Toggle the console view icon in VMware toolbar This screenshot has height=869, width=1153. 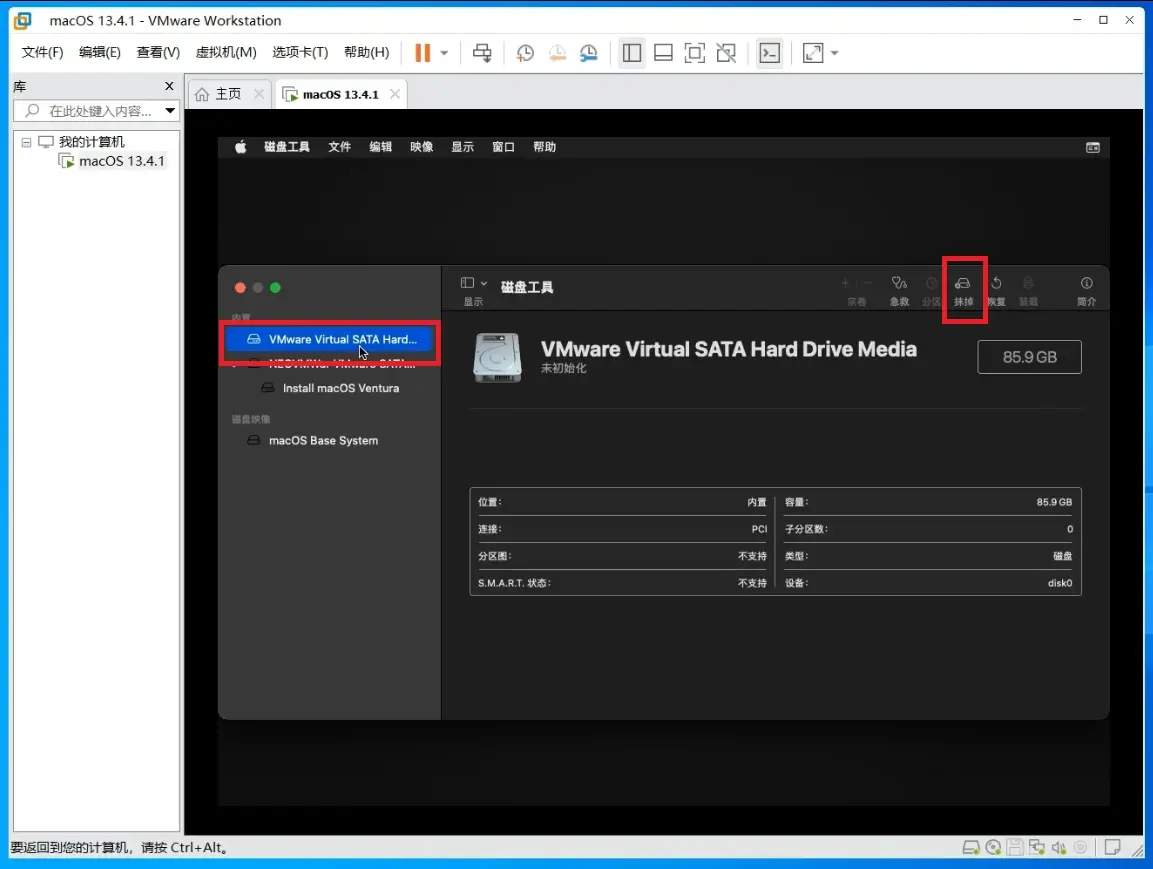point(770,53)
